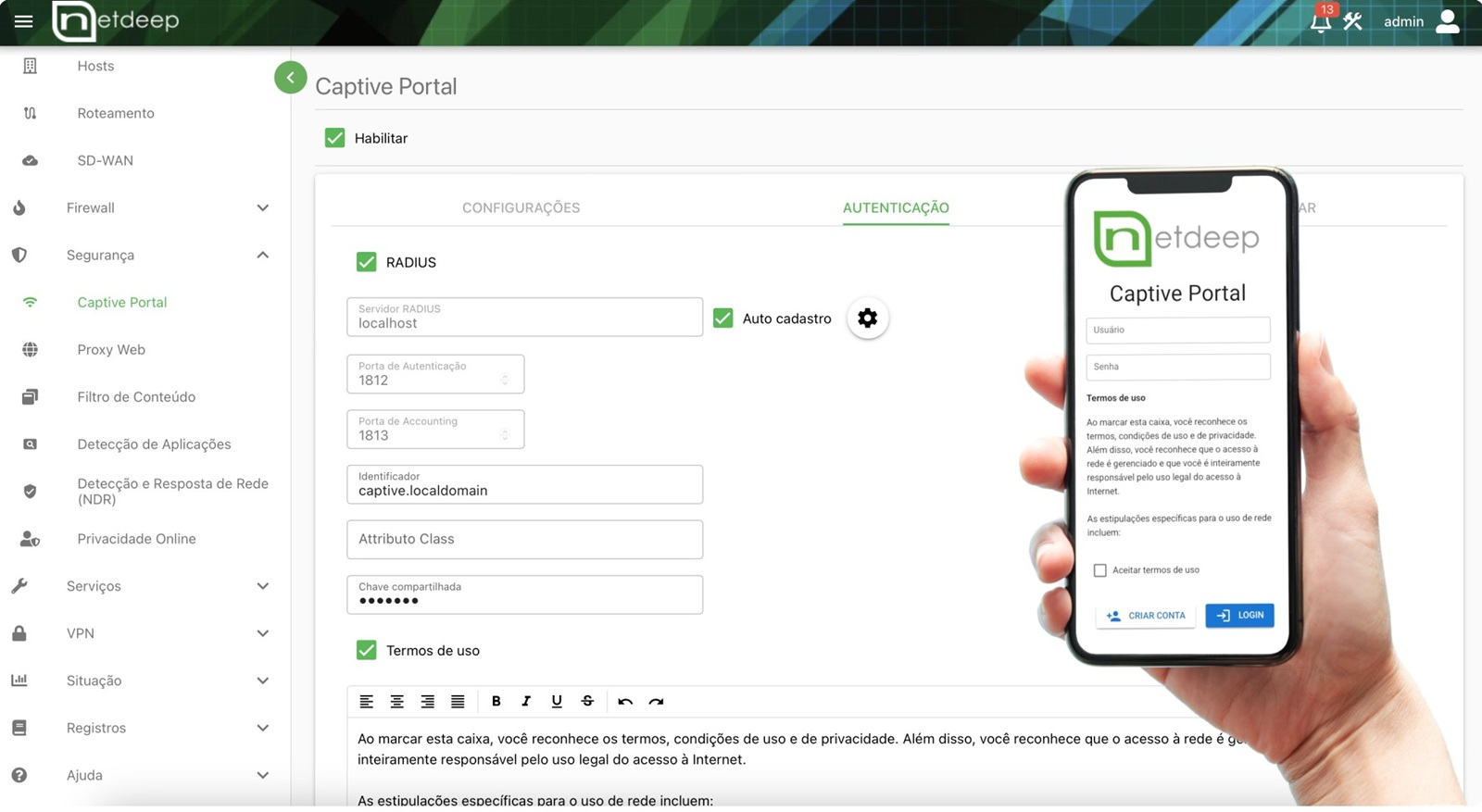The height and width of the screenshot is (812, 1482).
Task: Click the Roteamento routing icon
Action: pyautogui.click(x=30, y=113)
